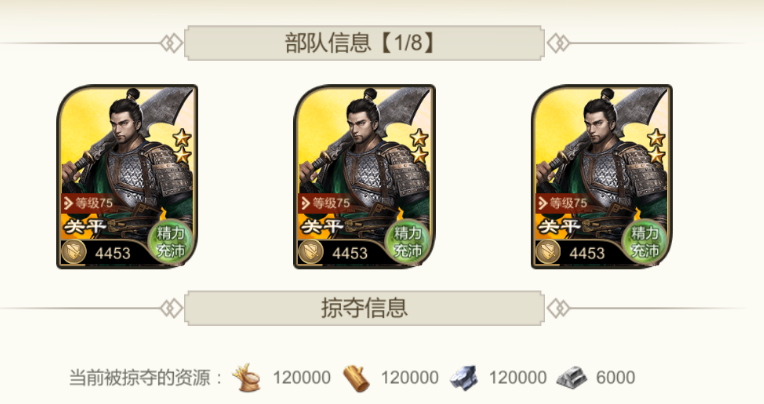Open the 掠夺信息 section header

pos(364,308)
